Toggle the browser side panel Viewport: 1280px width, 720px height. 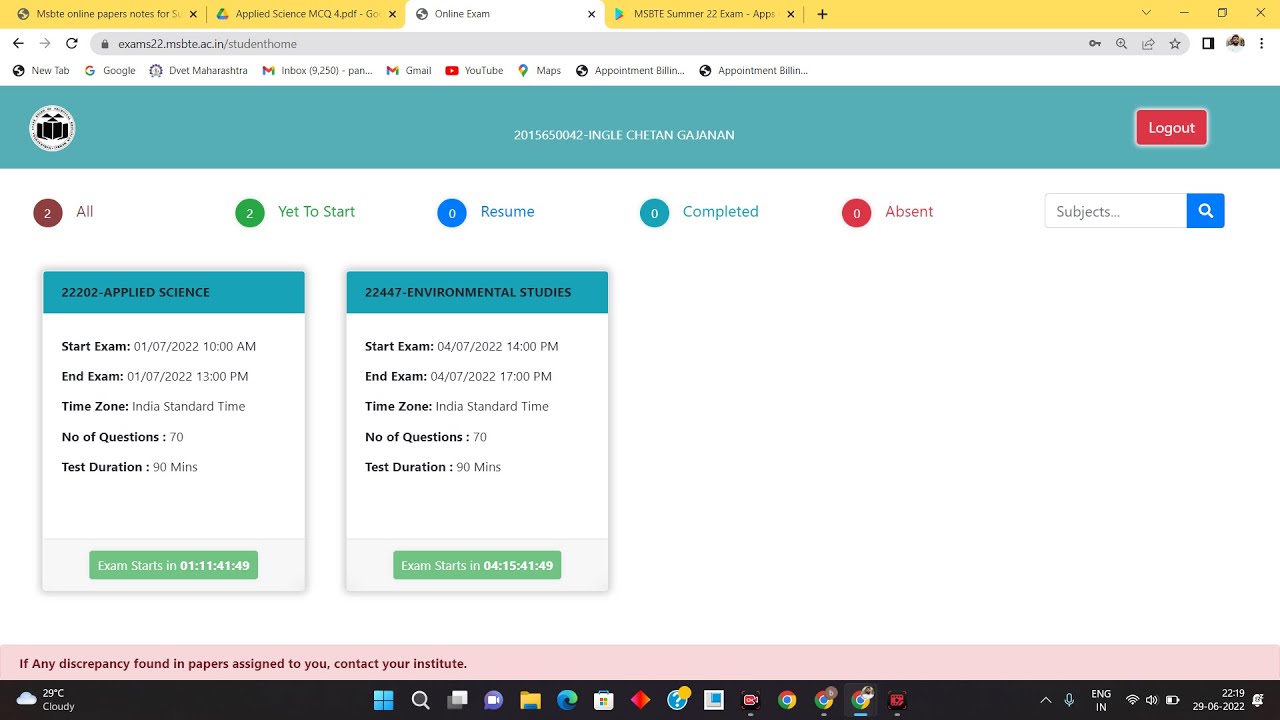1208,43
